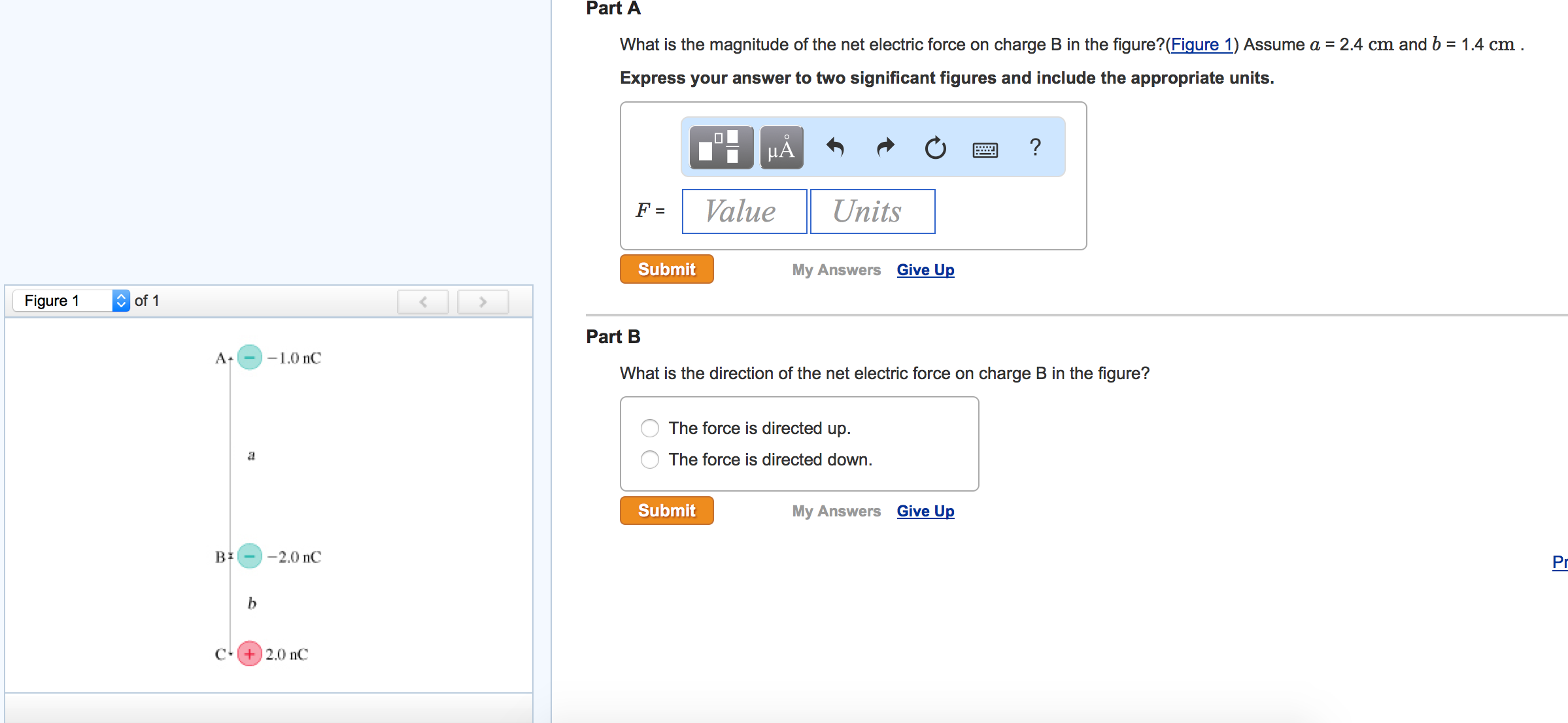The height and width of the screenshot is (723, 1568).
Task: Click the undo arrow icon
Action: [x=835, y=148]
